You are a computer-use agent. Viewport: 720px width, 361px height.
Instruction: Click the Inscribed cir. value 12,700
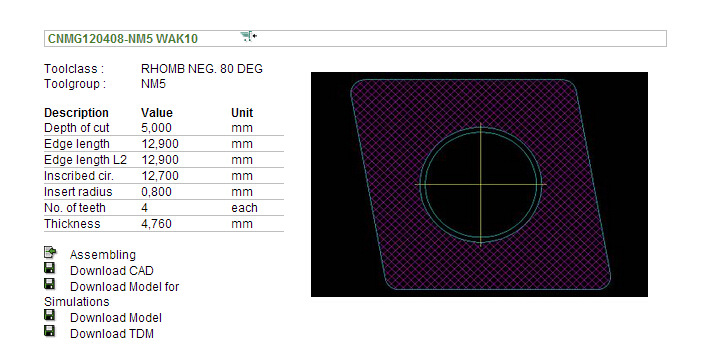point(160,176)
